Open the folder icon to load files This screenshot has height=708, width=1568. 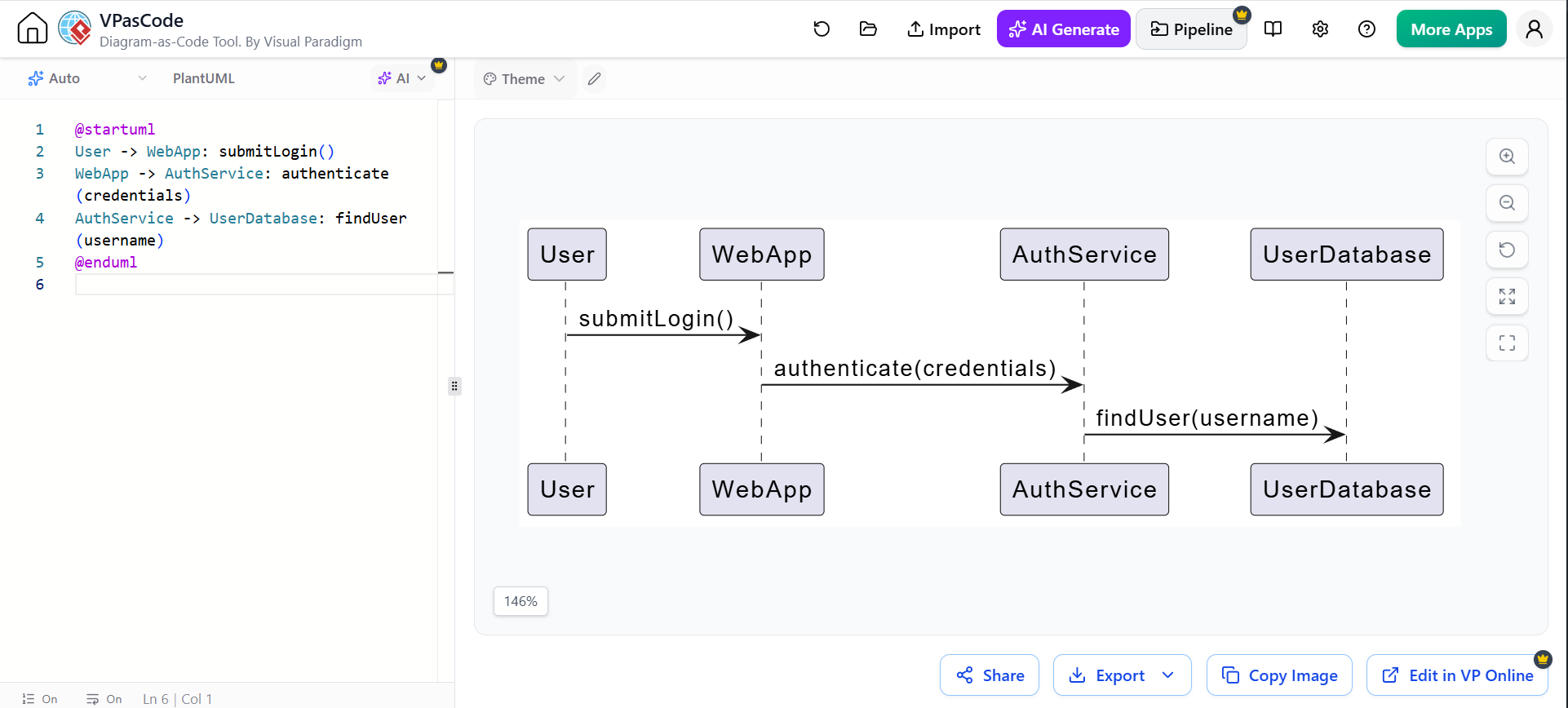(868, 29)
